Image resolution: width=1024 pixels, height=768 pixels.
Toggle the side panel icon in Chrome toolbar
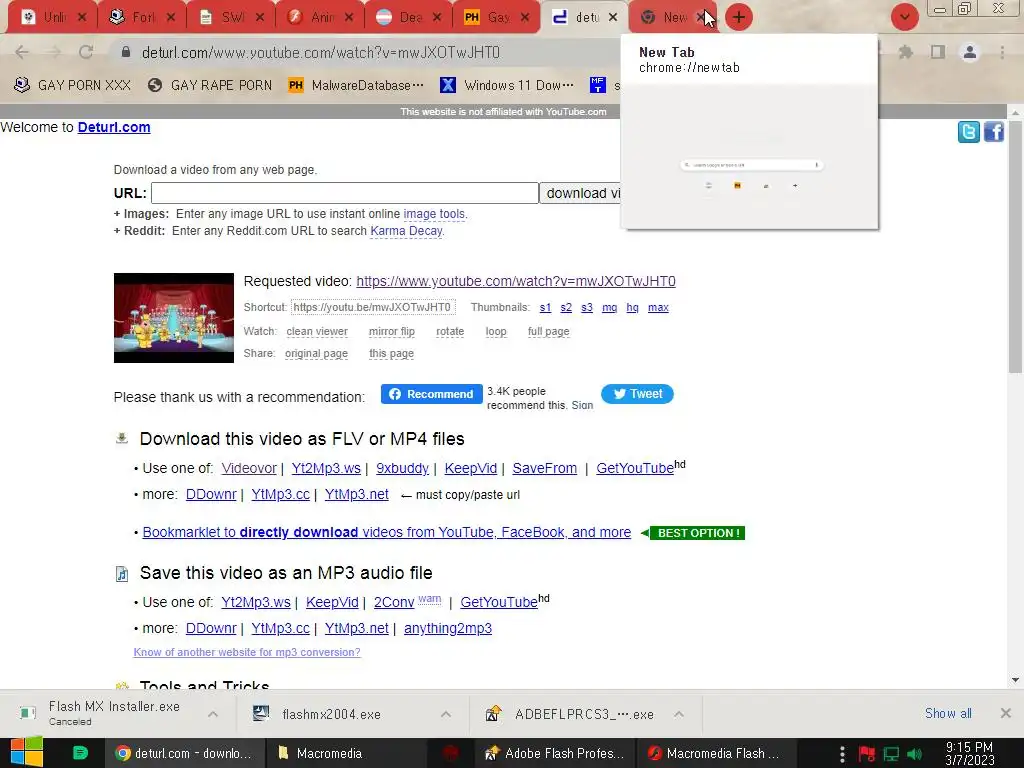(938, 52)
